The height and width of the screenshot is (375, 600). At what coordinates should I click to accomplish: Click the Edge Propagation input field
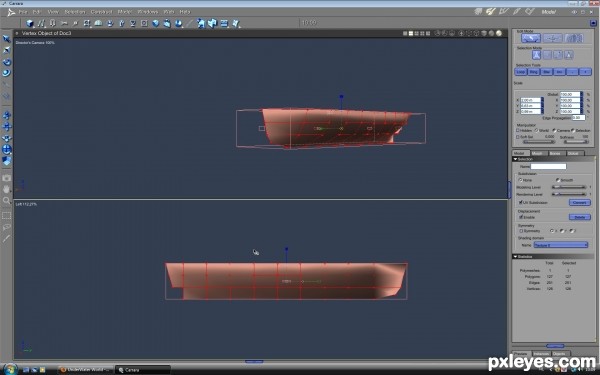(579, 118)
